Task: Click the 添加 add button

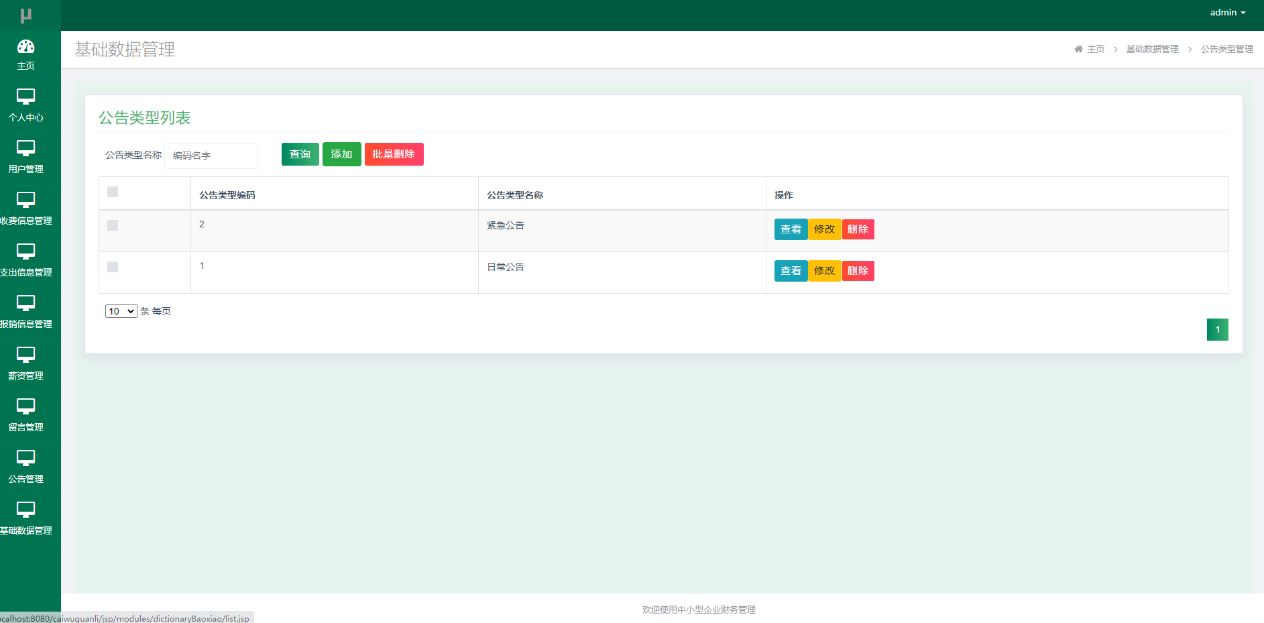Action: (x=342, y=154)
